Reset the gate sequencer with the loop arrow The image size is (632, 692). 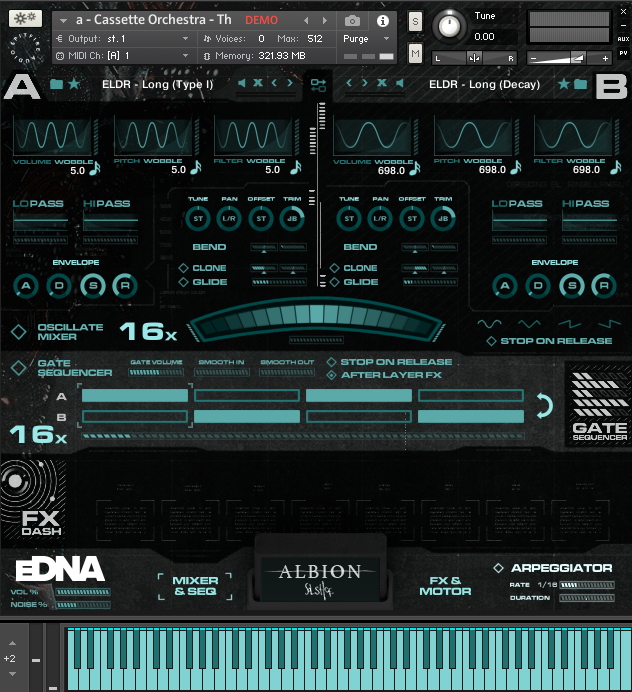pos(545,406)
